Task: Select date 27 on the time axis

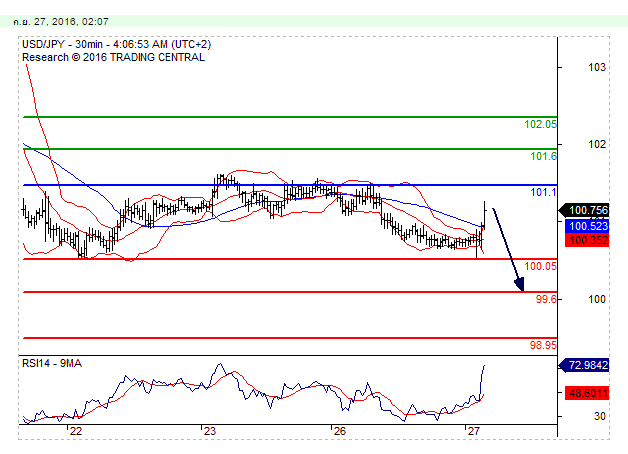Action: click(473, 431)
